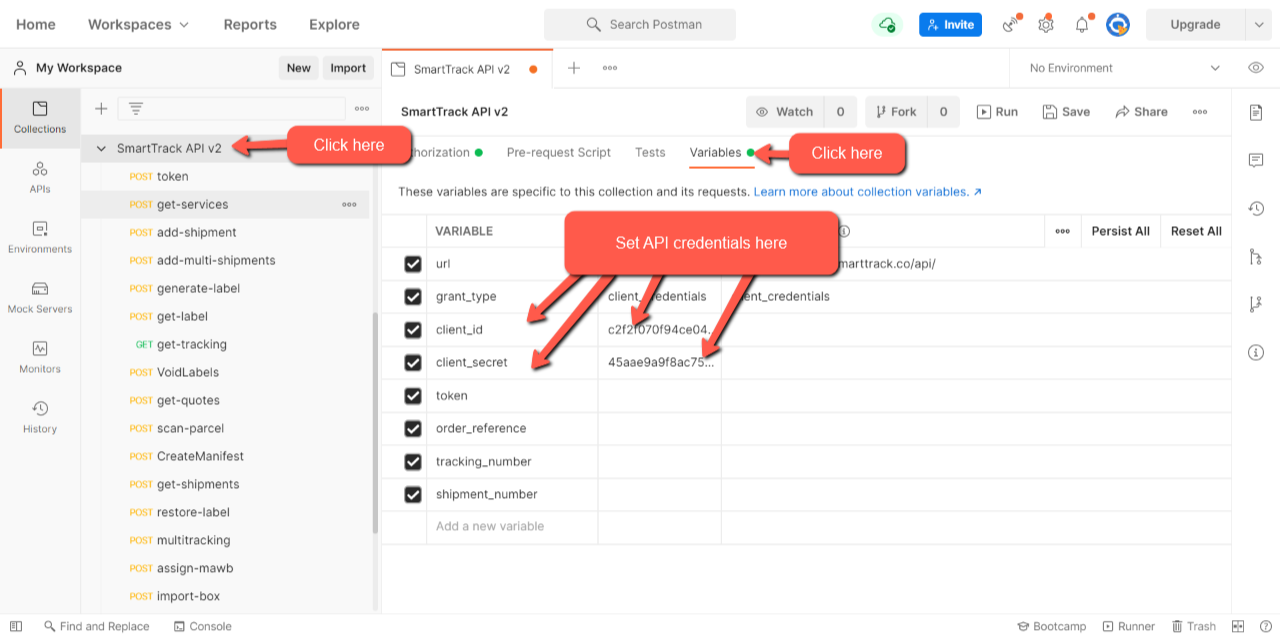Click the Invite button
Screen dimensions: 1280x637
[950, 24]
